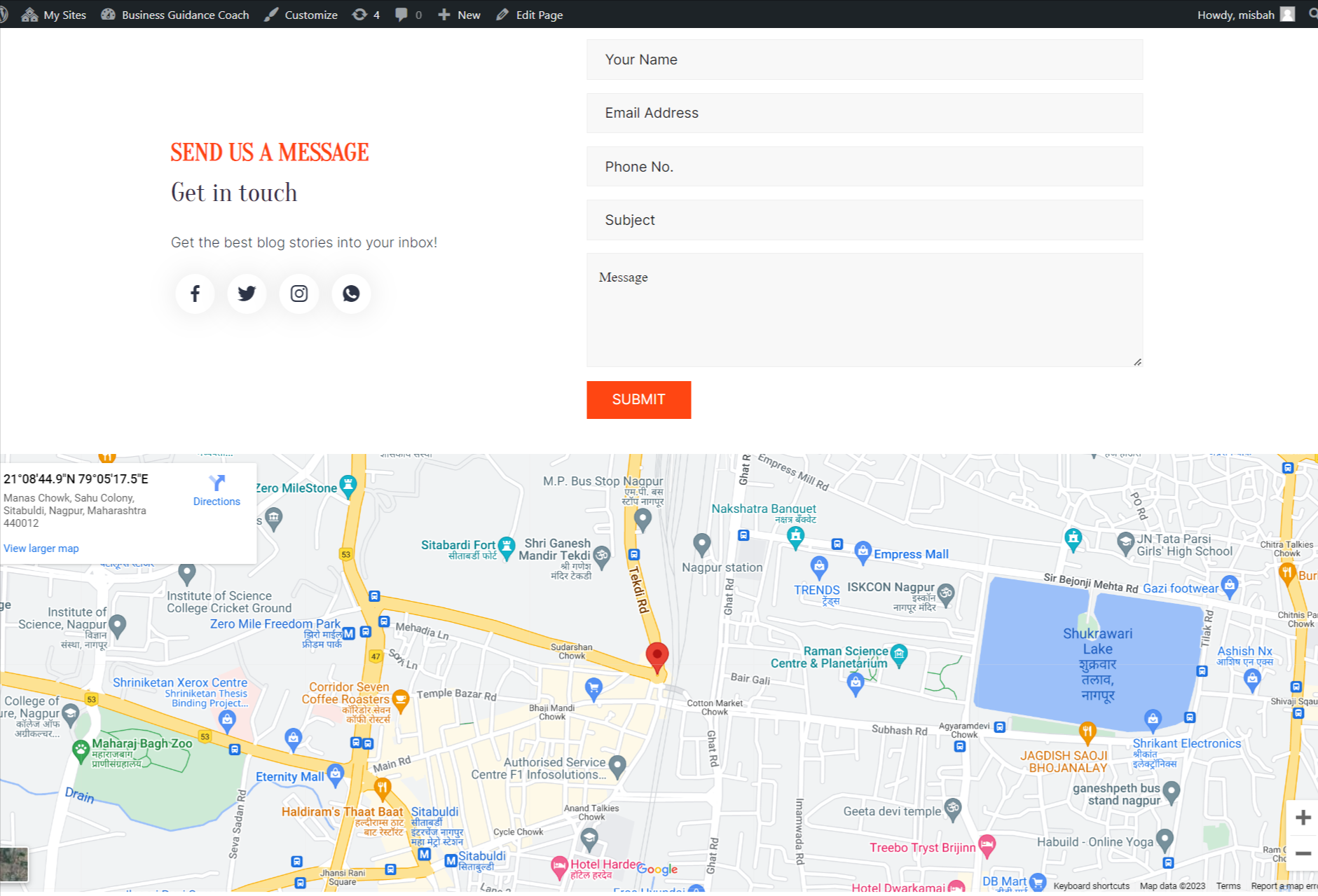Switch to satellite view thumbnail
The width and height of the screenshot is (1318, 896).
(x=14, y=863)
